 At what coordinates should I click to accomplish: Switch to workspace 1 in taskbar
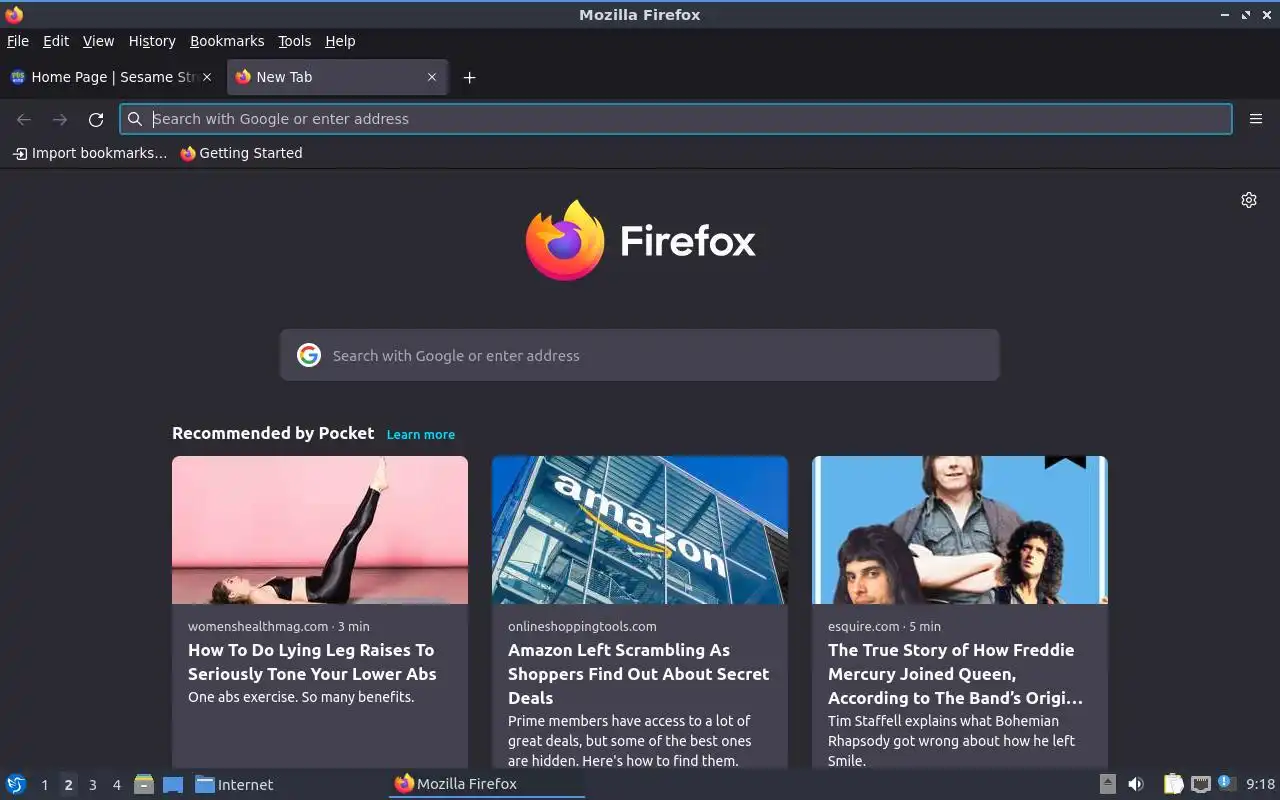[x=44, y=785]
